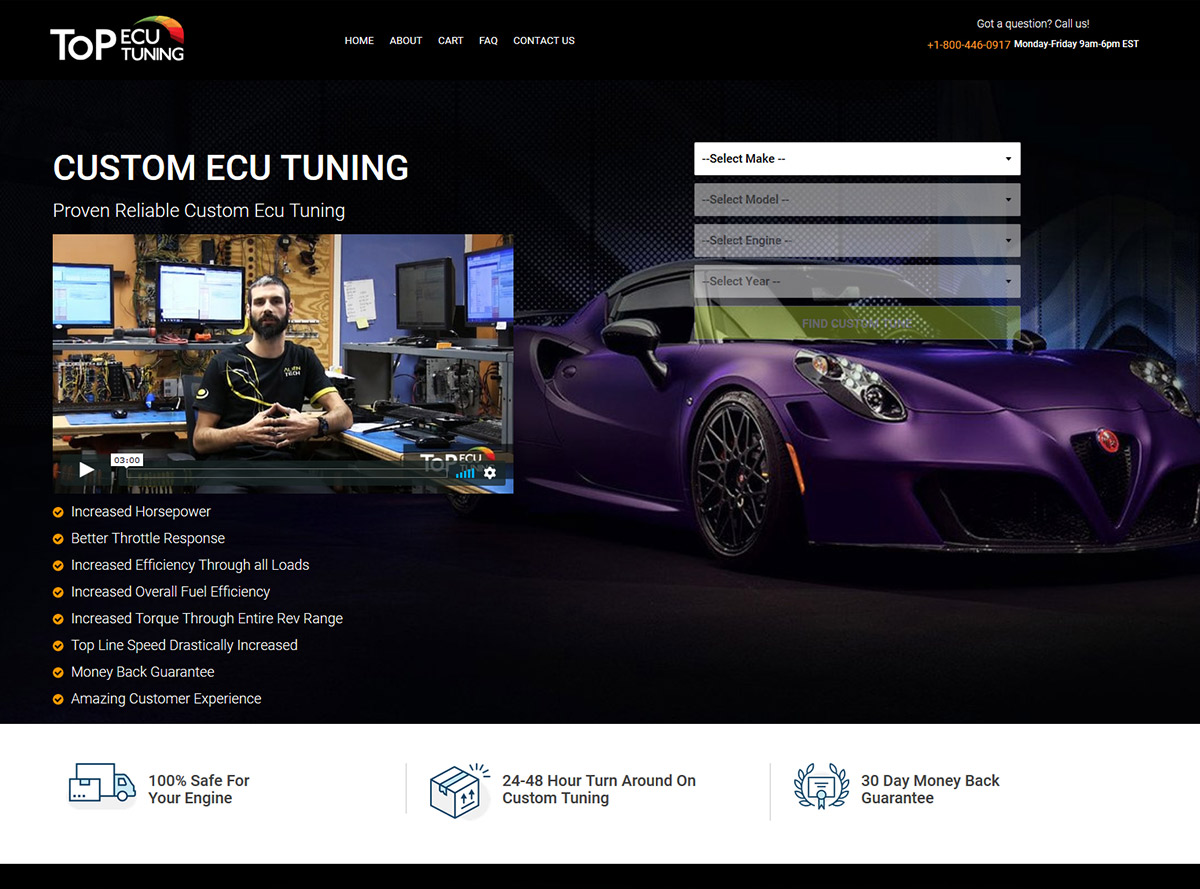Viewport: 1200px width, 889px height.
Task: Click the Top ECU Tuning logo
Action: pos(116,41)
